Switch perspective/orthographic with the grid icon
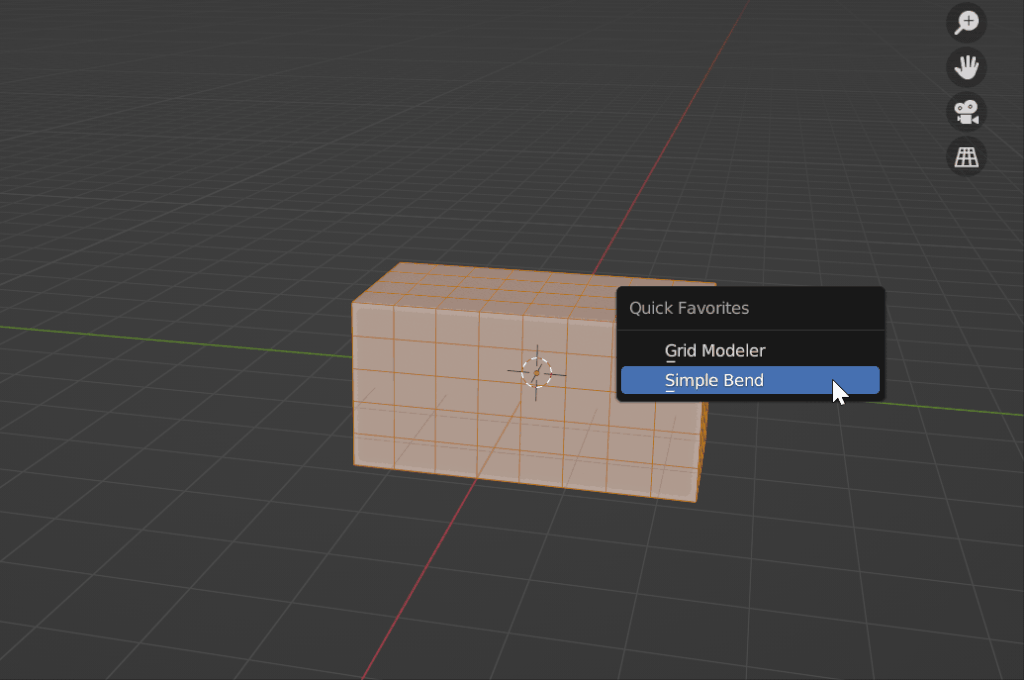 966,157
